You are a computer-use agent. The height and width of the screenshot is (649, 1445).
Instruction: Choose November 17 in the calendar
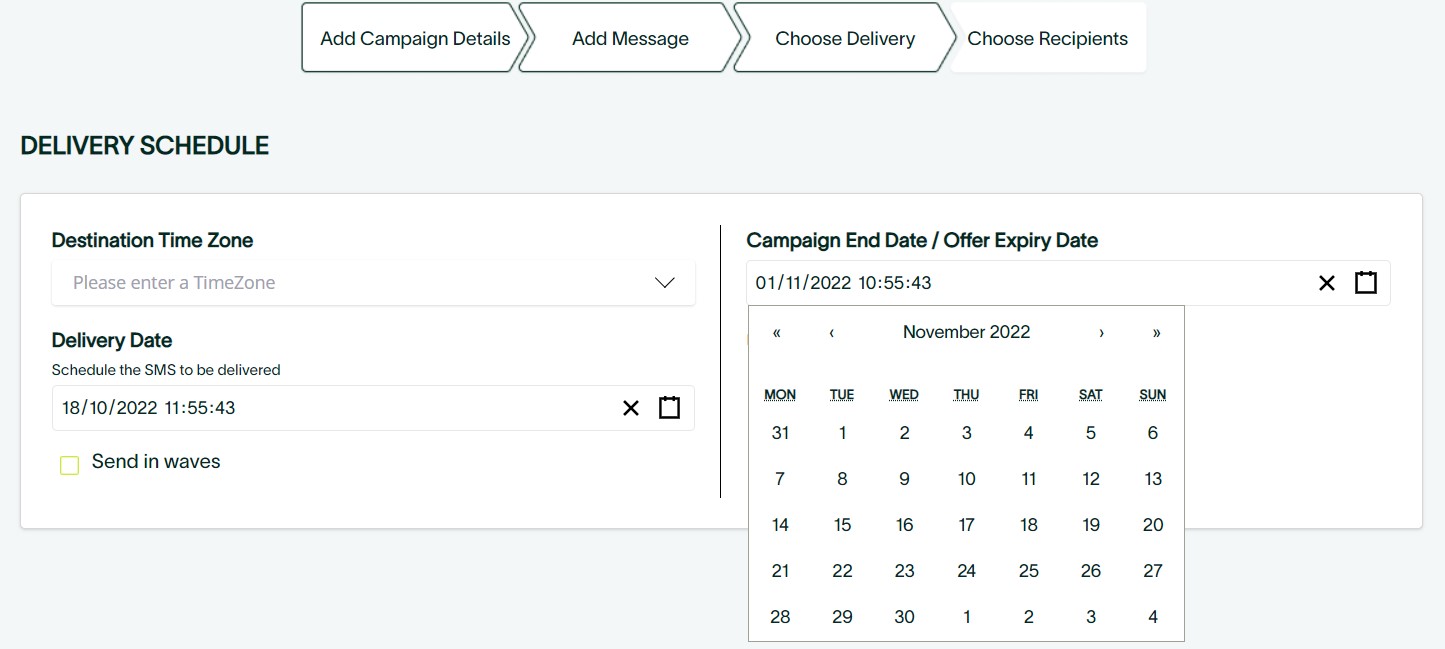pyautogui.click(x=967, y=525)
